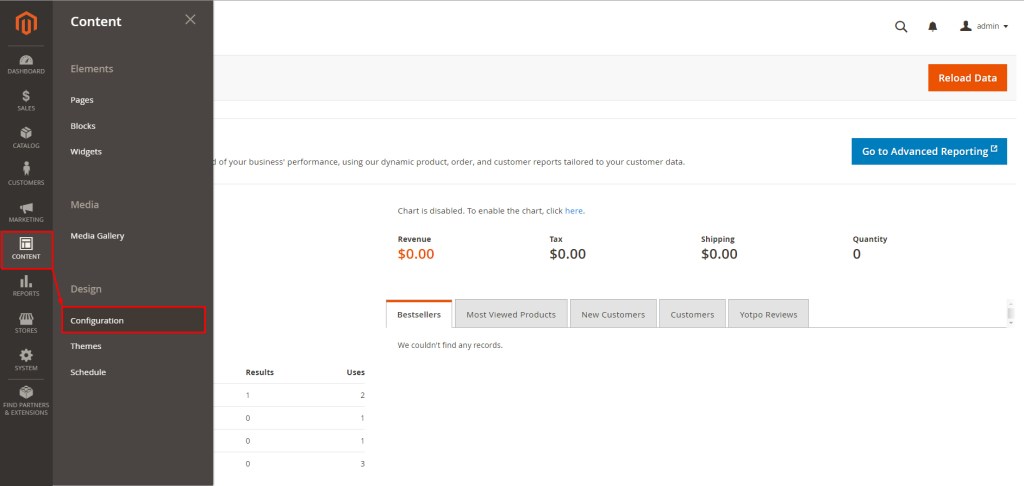
Task: Click the Magento logo icon
Action: point(26,23)
